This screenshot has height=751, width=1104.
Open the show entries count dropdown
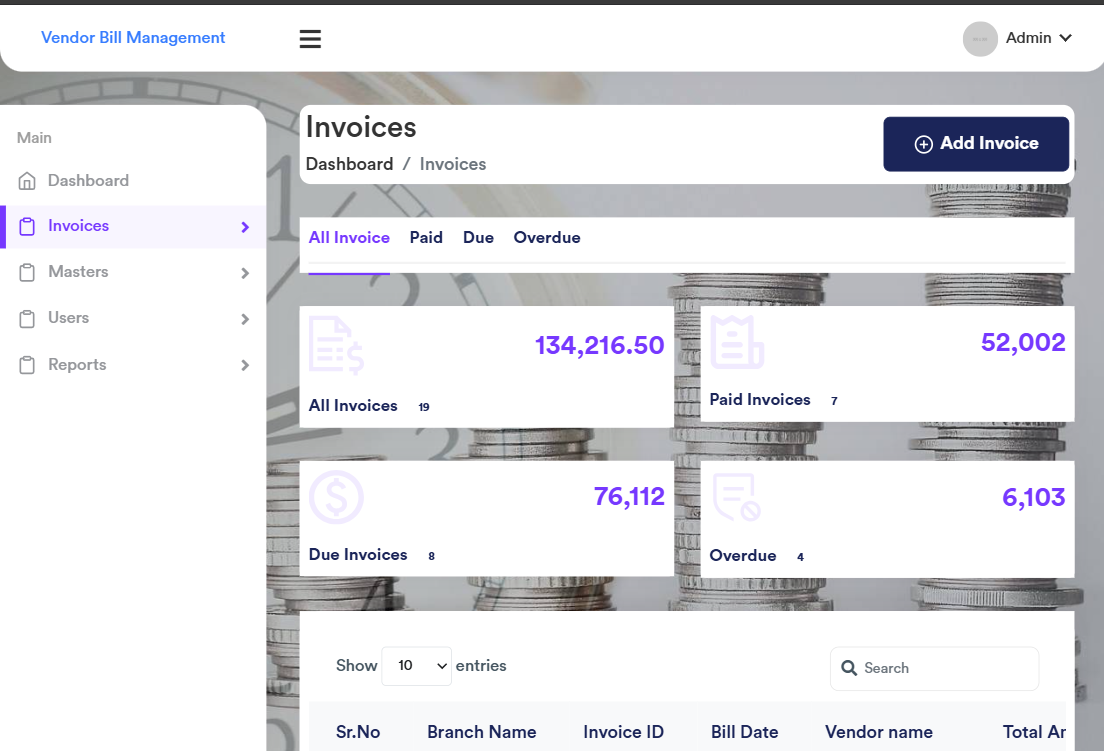pos(416,666)
